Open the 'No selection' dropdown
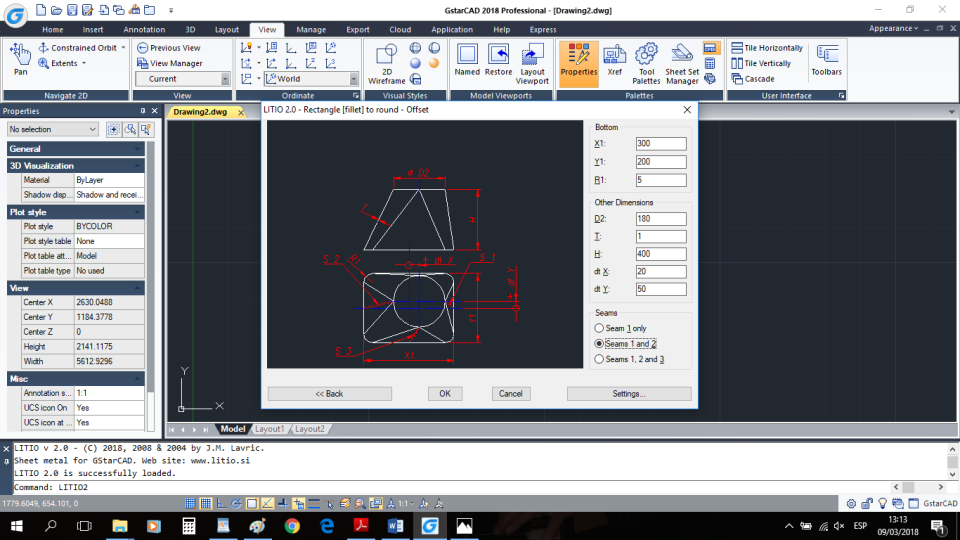 (53, 129)
